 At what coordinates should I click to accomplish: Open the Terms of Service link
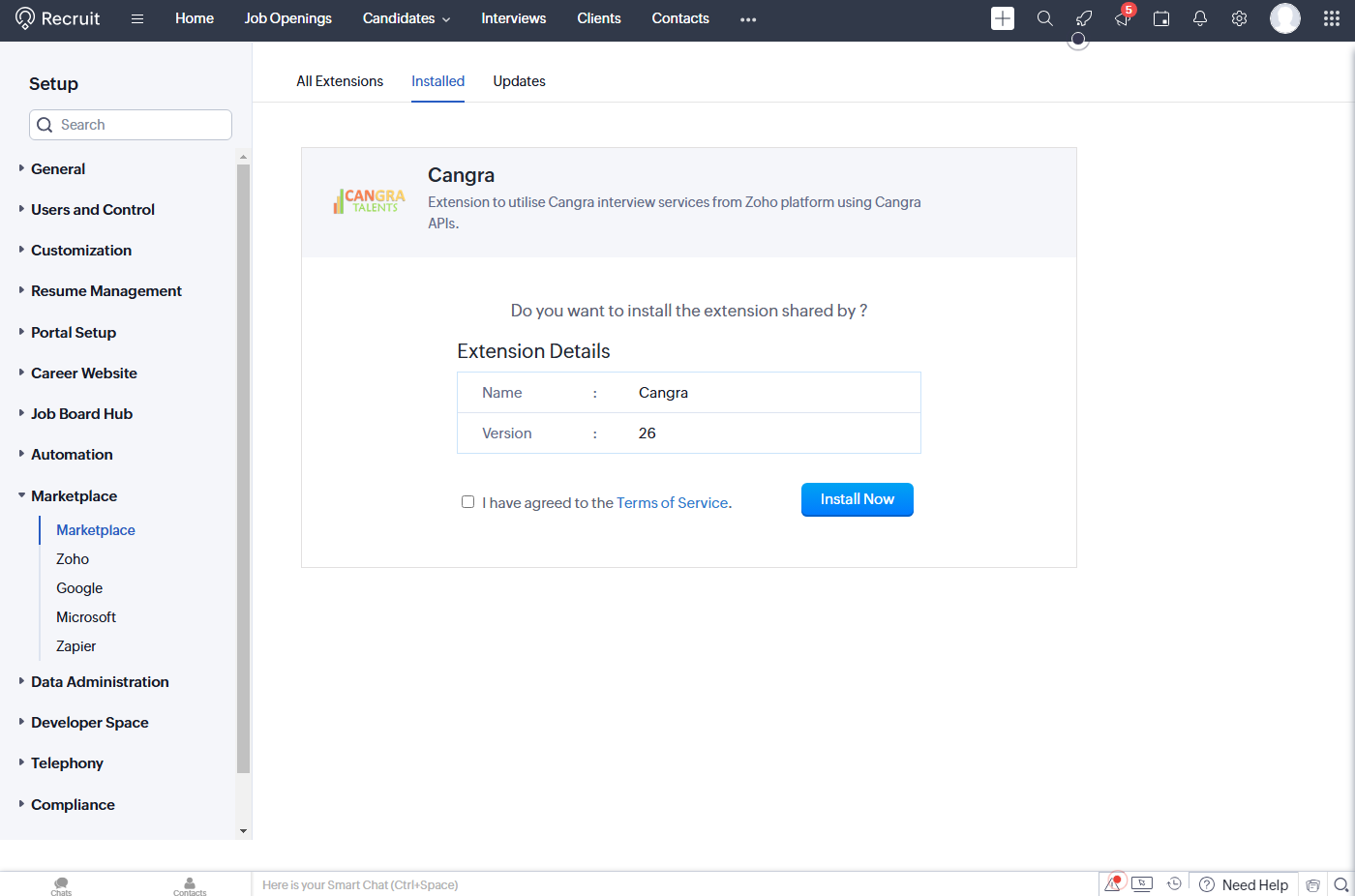pos(672,503)
